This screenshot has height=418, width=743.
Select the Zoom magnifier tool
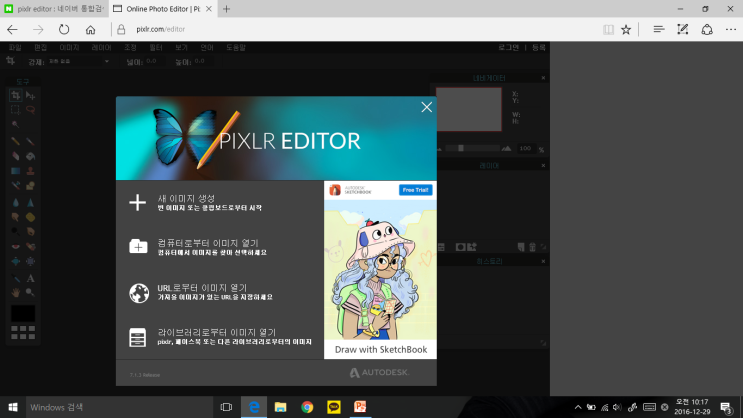(30, 293)
